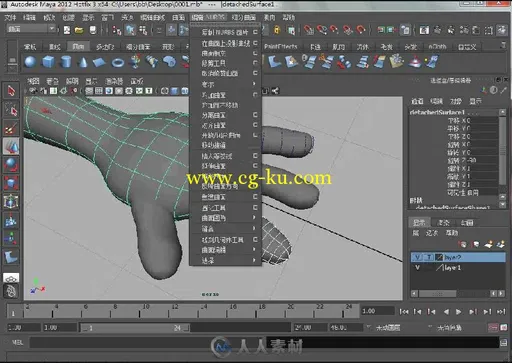Switch to the PaintEffects shelf tab
The image size is (512, 363).
[x=281, y=47]
